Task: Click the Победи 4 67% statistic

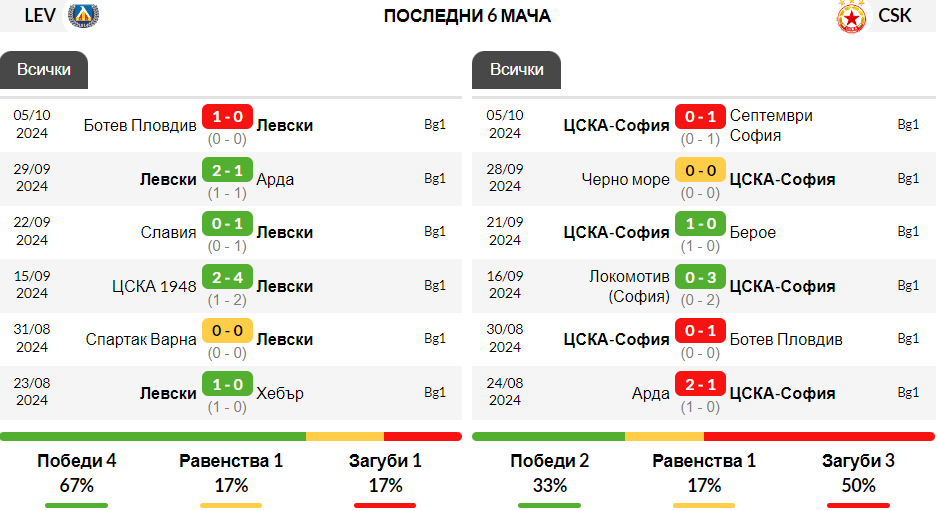Action: coord(77,474)
